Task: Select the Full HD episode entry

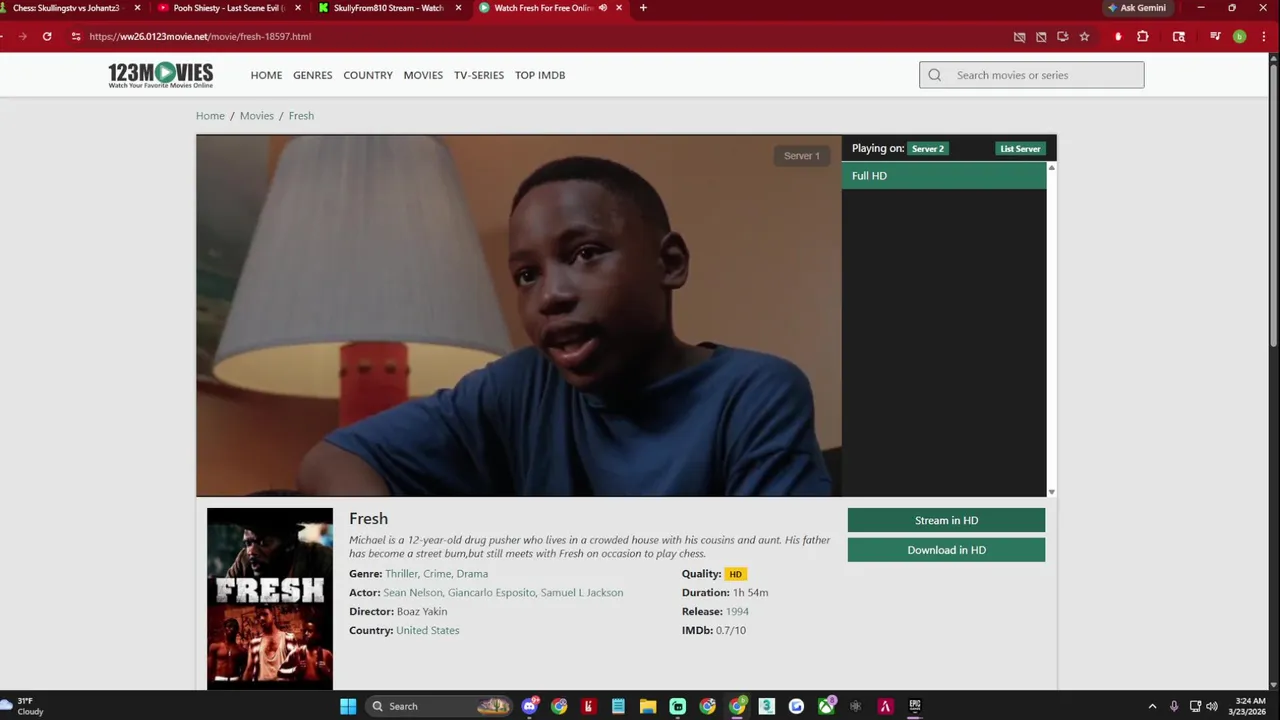Action: (x=944, y=176)
